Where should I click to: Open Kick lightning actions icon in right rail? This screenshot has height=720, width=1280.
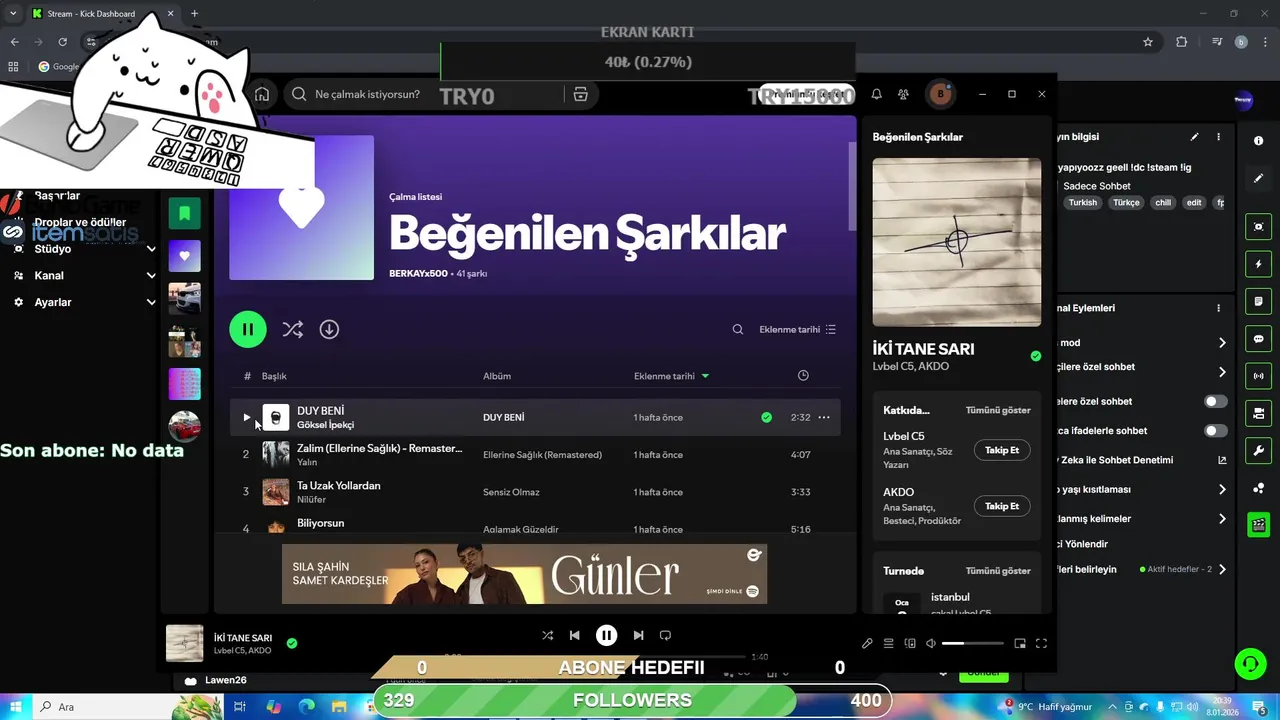click(1259, 264)
